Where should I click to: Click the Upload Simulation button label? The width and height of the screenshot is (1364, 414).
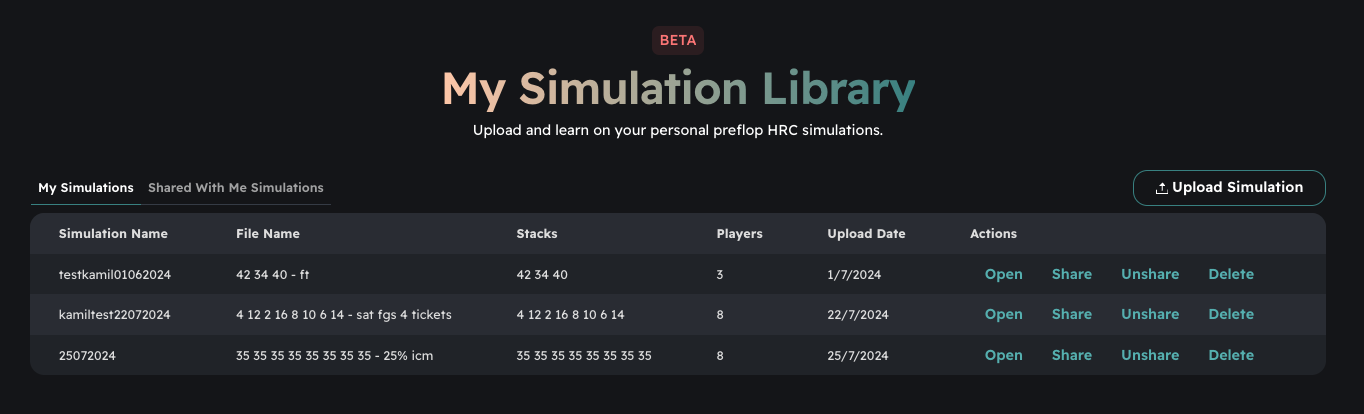(x=1237, y=188)
